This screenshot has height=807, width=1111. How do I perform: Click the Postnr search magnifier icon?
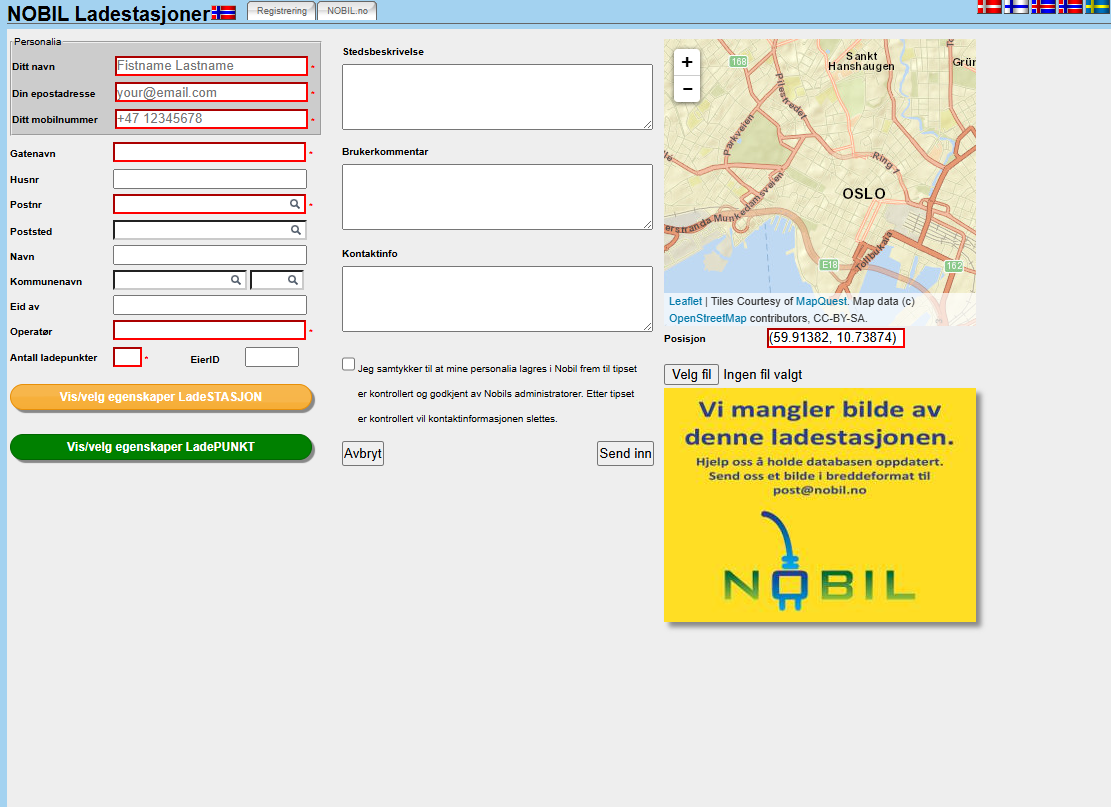pos(295,204)
